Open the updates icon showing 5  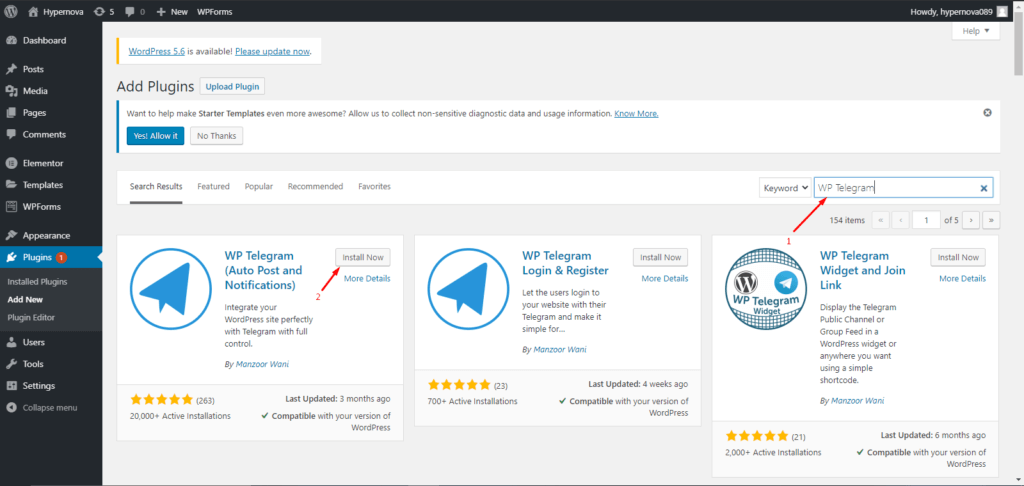click(102, 11)
